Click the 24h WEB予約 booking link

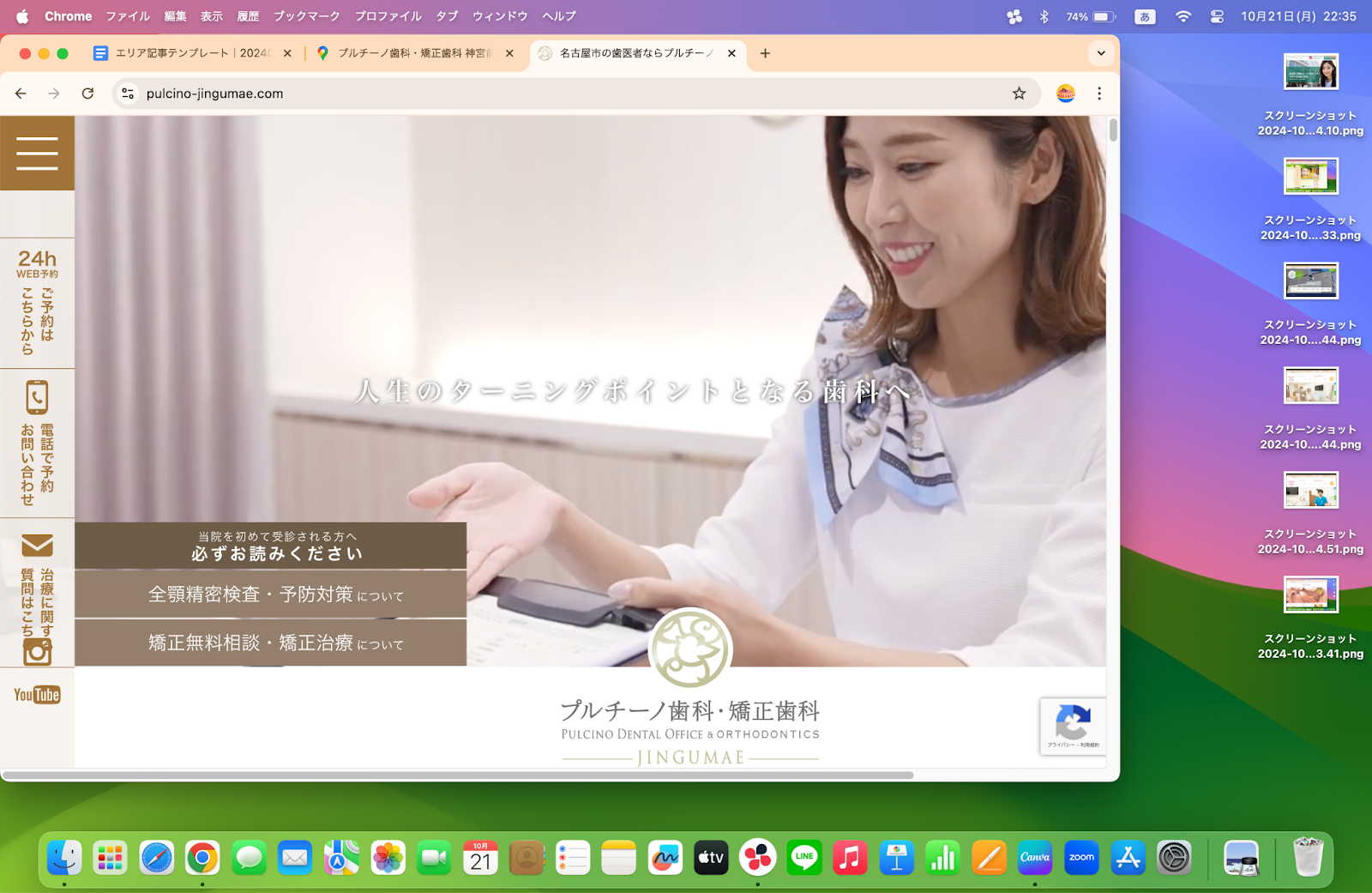pos(37,302)
